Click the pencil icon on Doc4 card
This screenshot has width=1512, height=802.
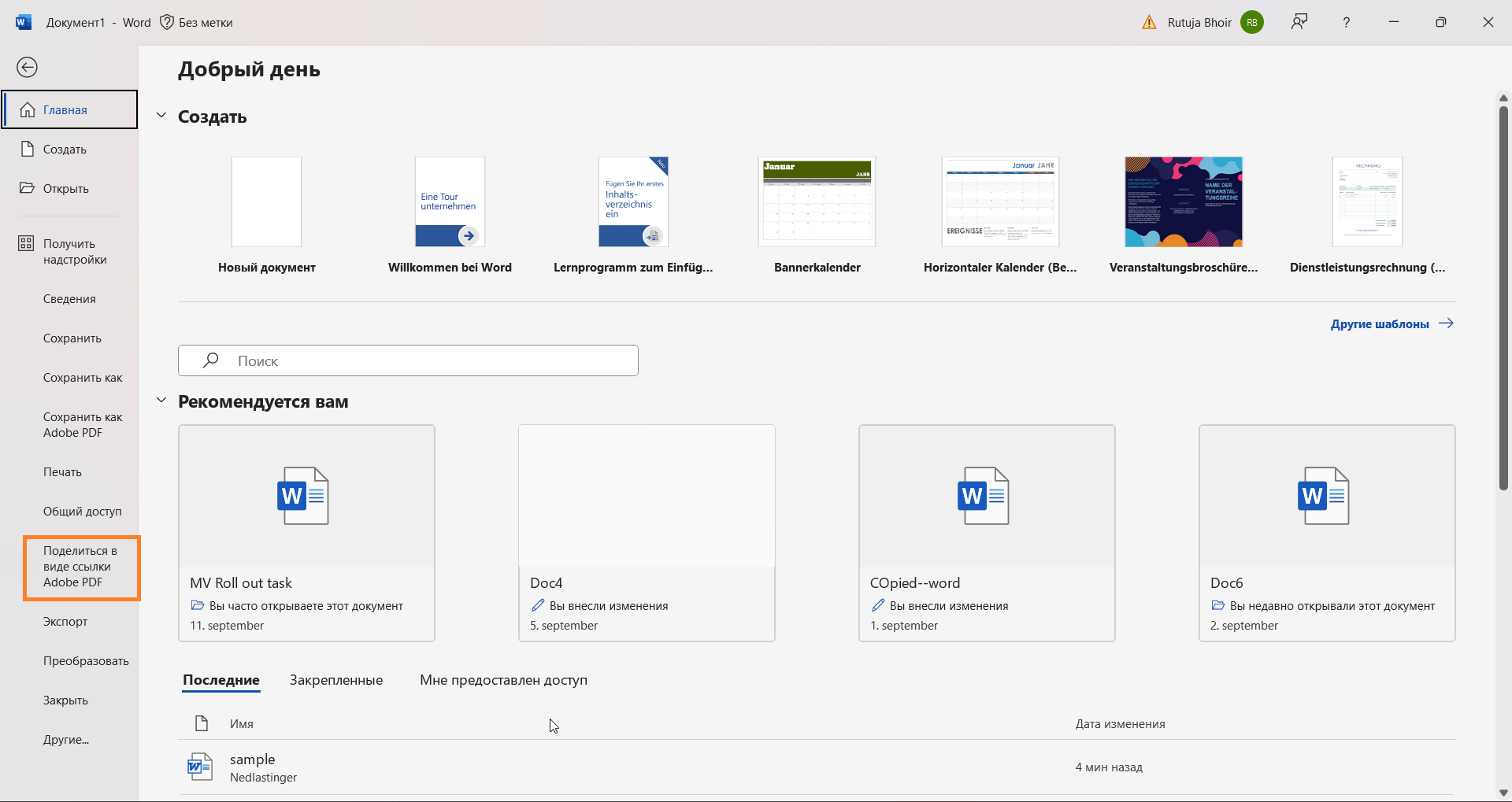[x=538, y=605]
